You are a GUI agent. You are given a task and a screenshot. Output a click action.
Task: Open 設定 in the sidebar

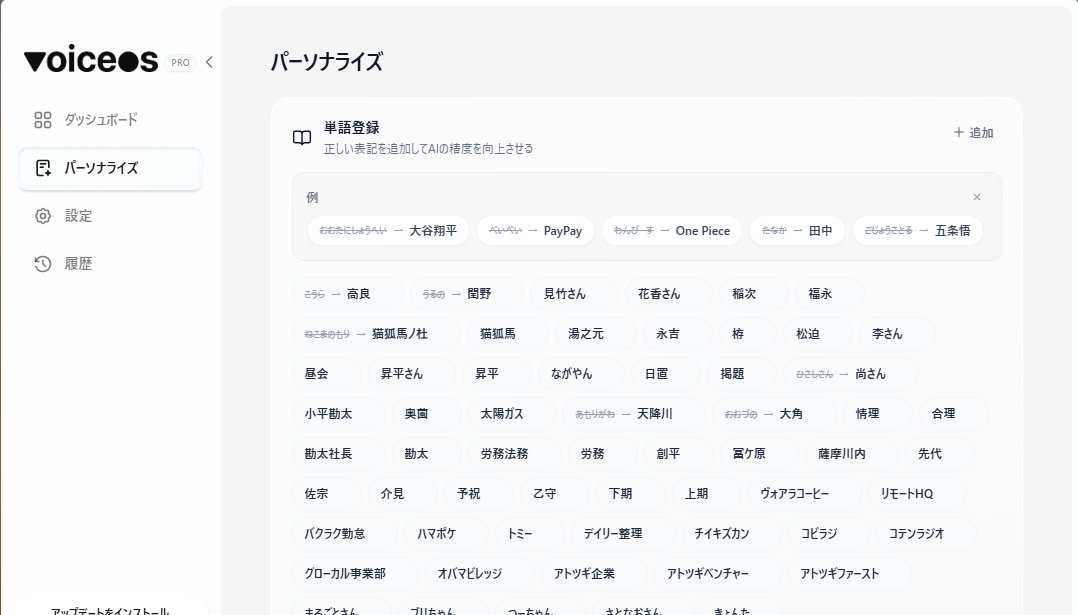point(110,216)
